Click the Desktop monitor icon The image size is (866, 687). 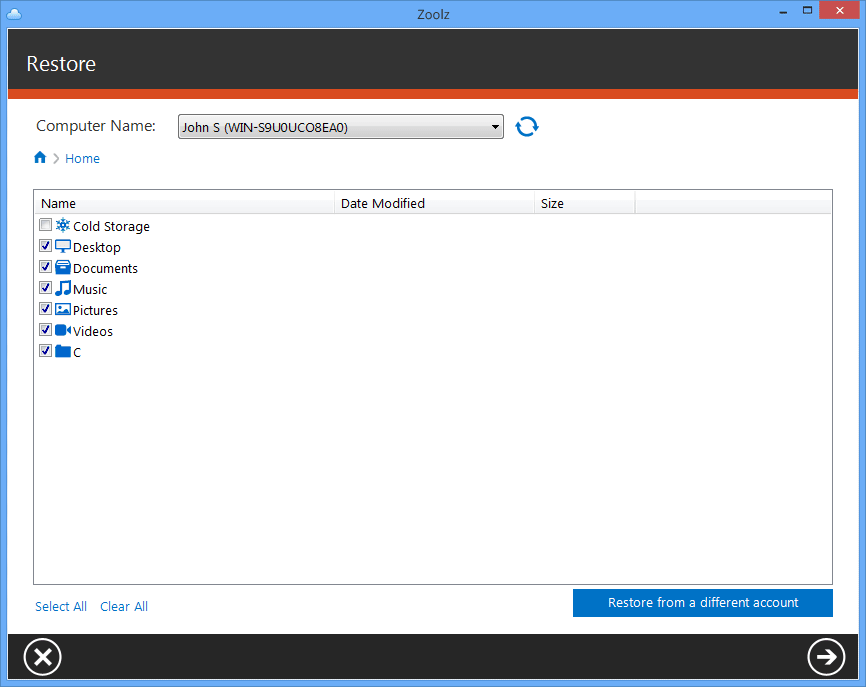coord(62,247)
